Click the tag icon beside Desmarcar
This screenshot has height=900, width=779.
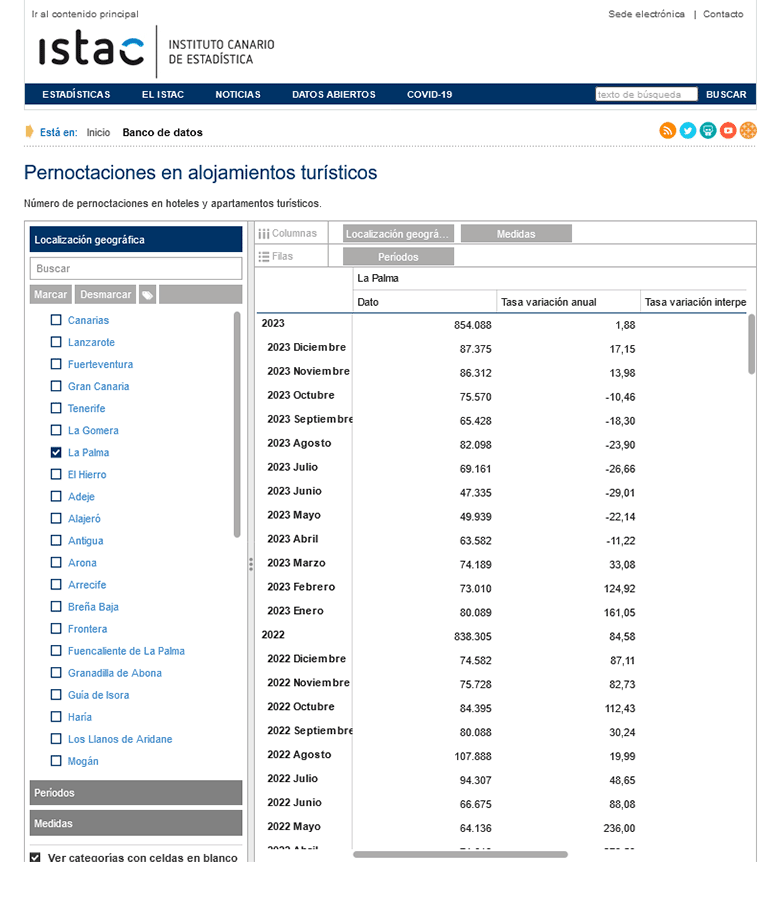pos(147,295)
